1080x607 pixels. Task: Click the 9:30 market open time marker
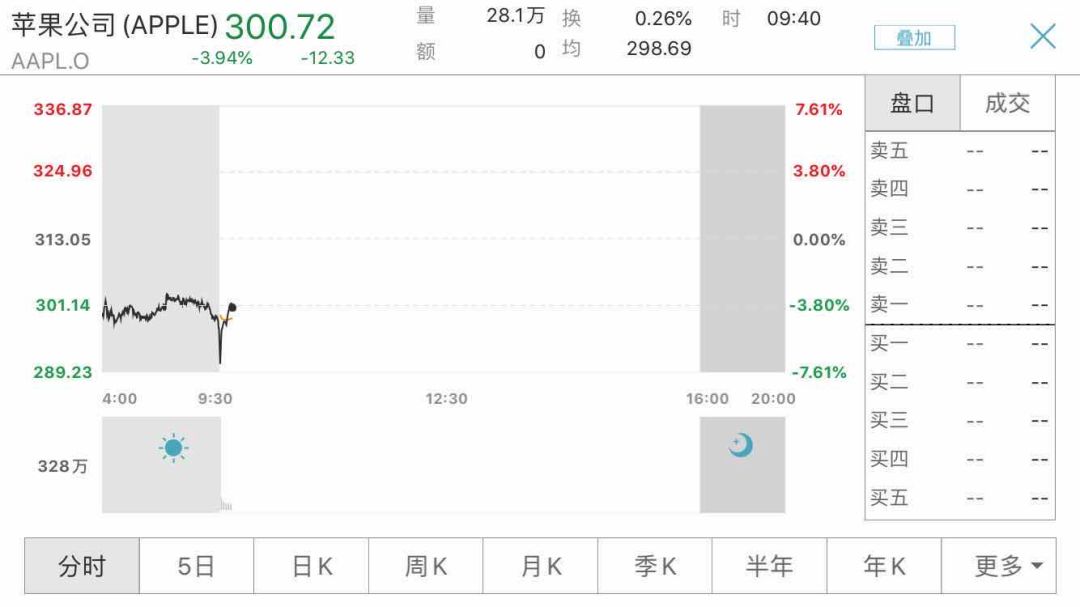coord(215,398)
